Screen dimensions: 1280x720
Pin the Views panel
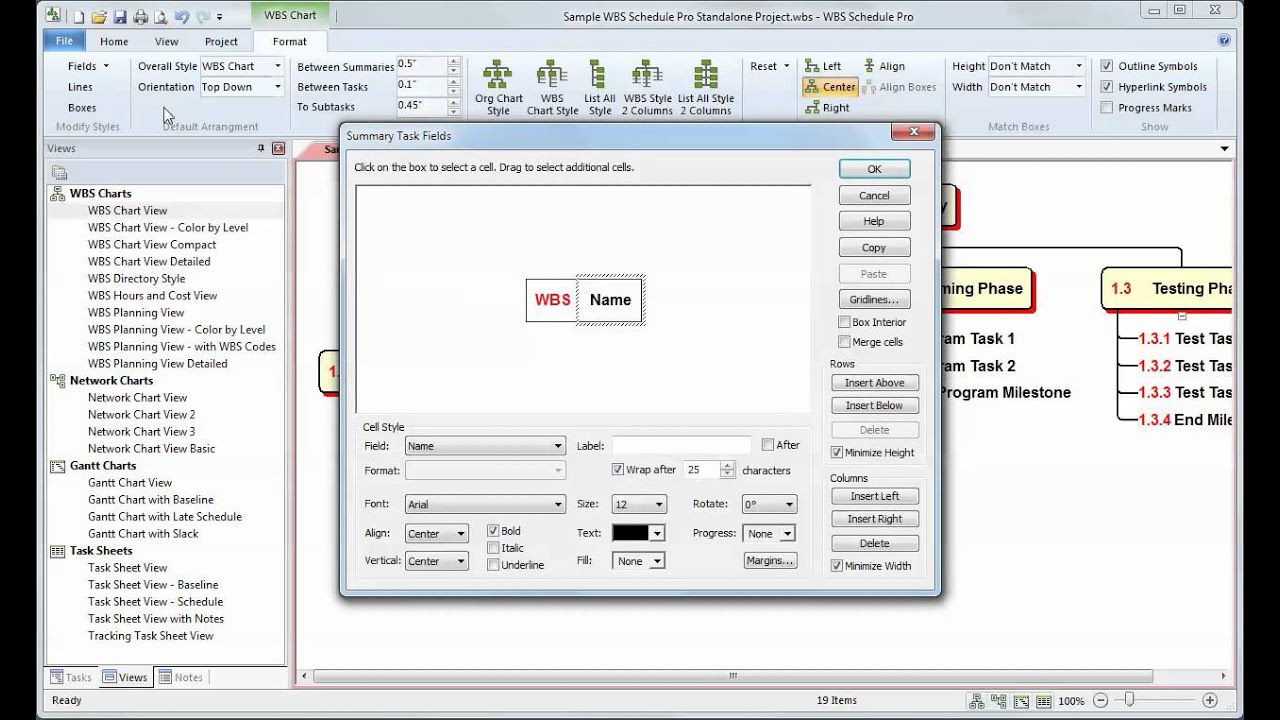[261, 148]
